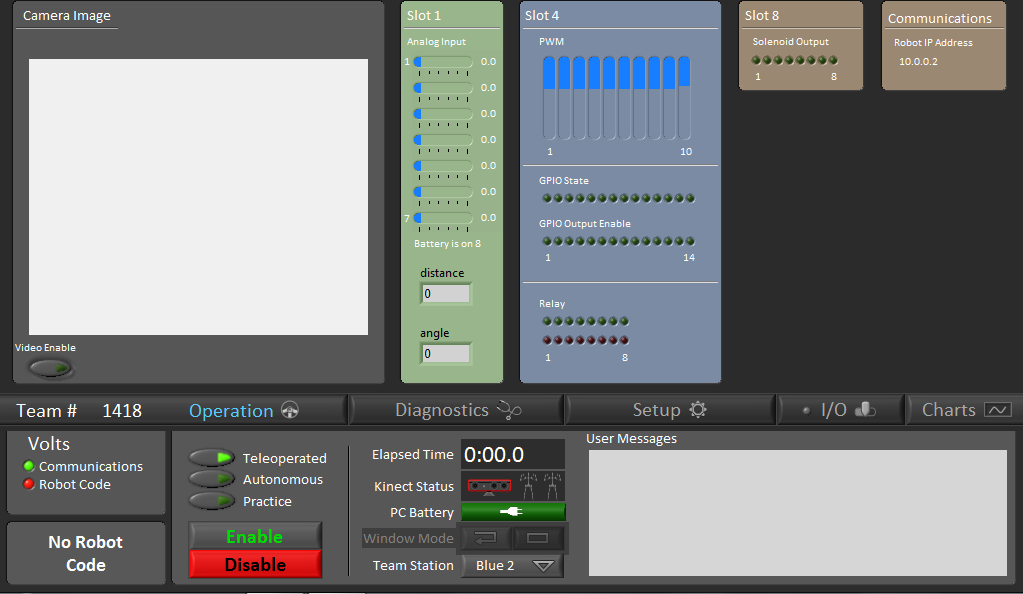Select Teleoperated mode switch

pos(211,458)
